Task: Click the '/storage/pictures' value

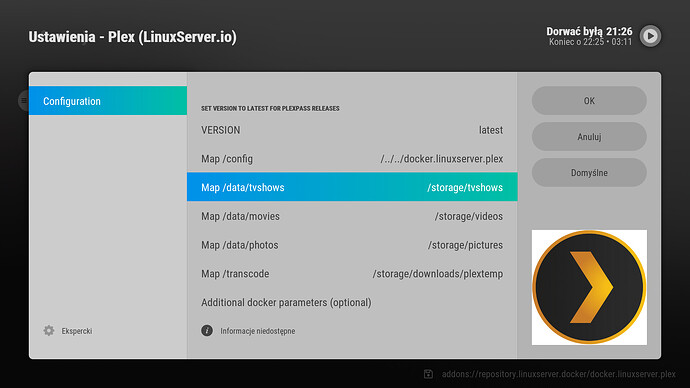Action: point(466,245)
